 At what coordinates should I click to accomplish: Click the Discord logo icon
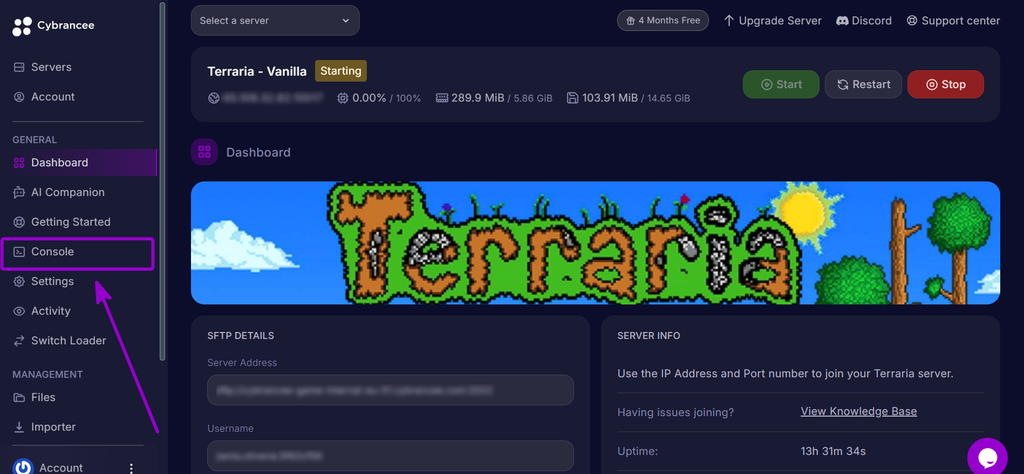842,21
